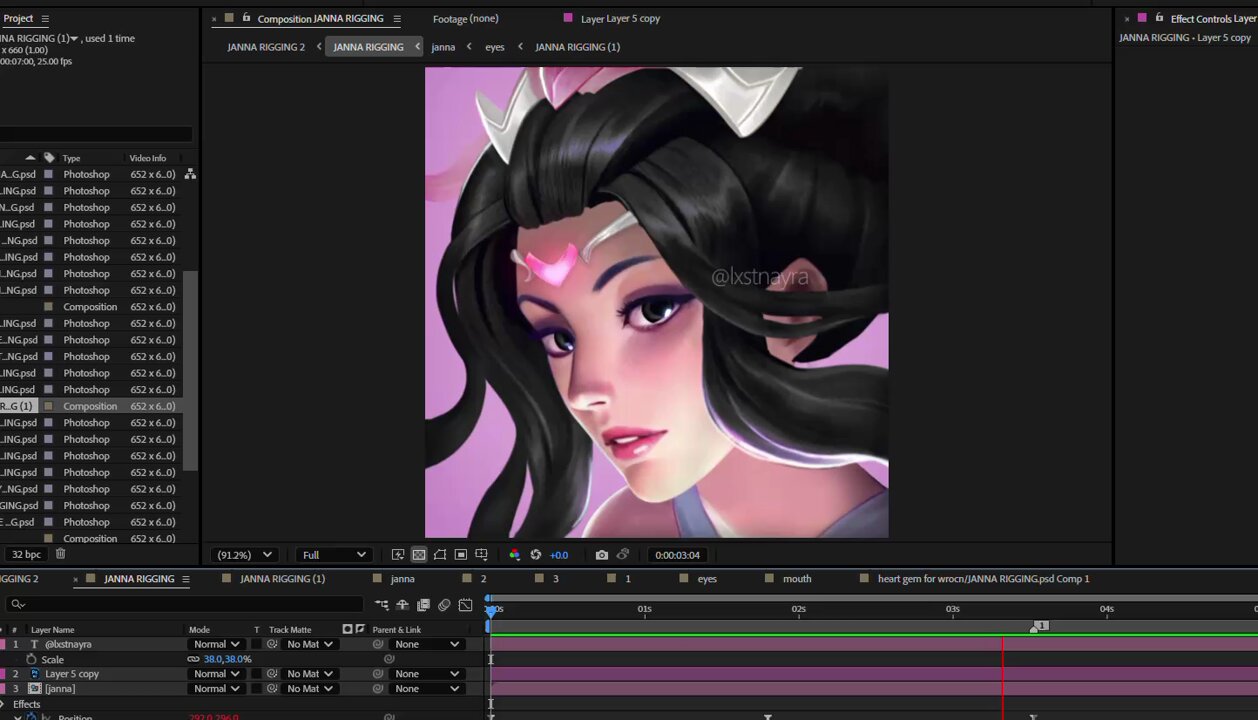Open the Project panel menu
Screen dimensions: 1258x720
[45, 18]
